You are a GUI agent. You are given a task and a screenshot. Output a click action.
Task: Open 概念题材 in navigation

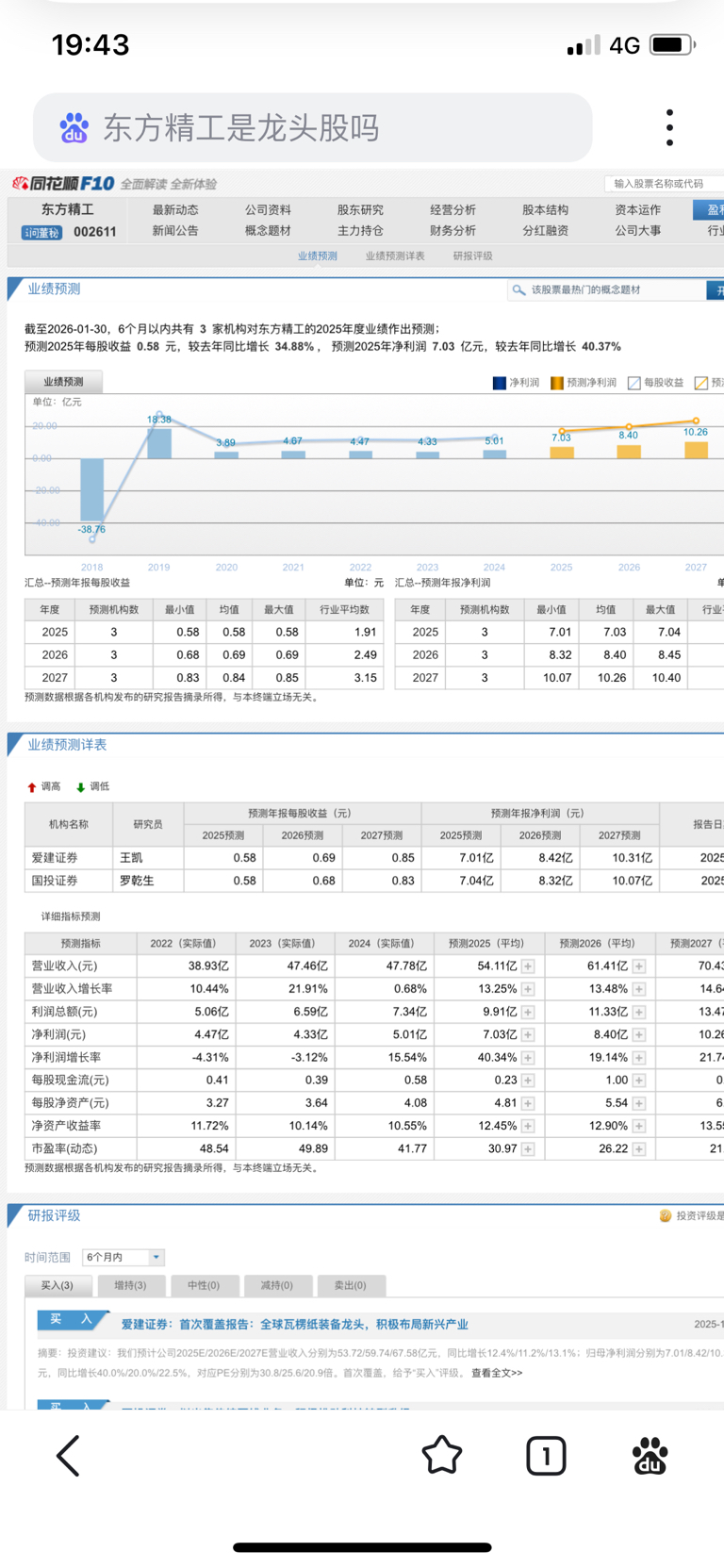268,231
